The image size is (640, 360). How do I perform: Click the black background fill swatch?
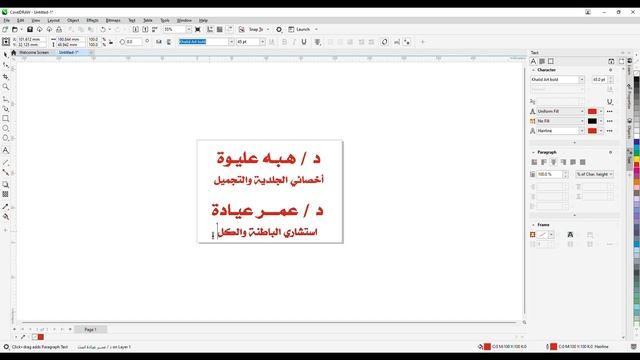(x=592, y=121)
